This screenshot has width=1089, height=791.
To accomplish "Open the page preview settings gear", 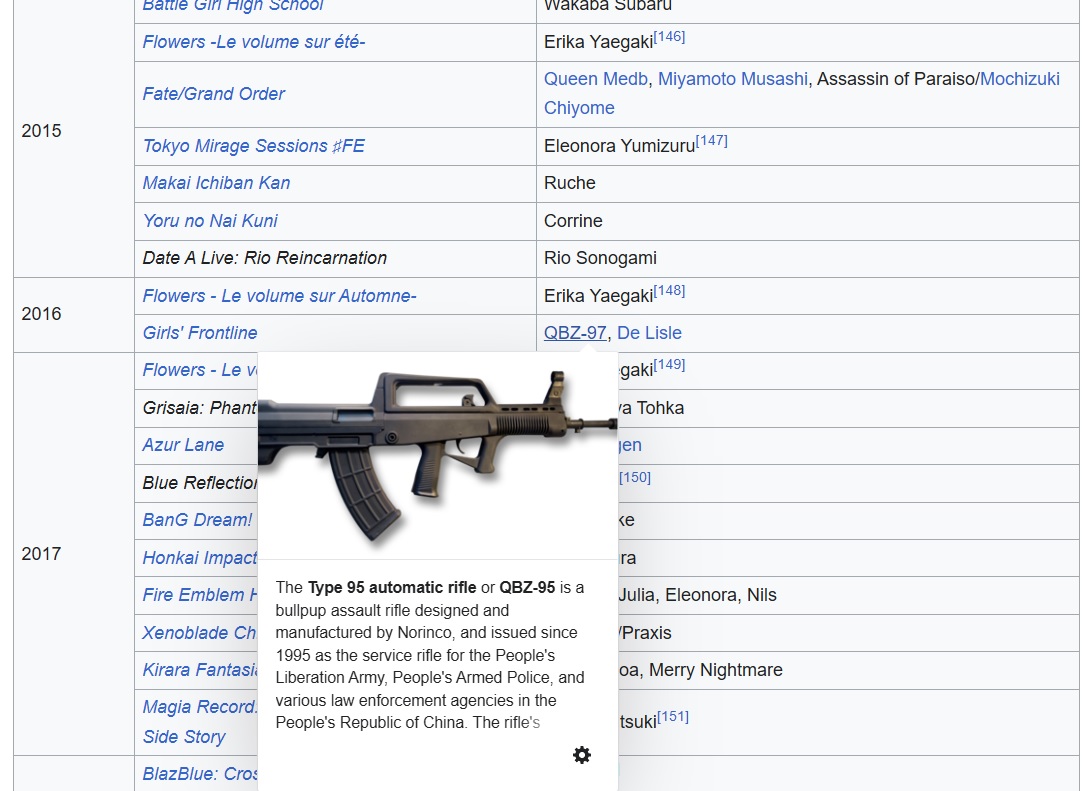I will [x=582, y=755].
